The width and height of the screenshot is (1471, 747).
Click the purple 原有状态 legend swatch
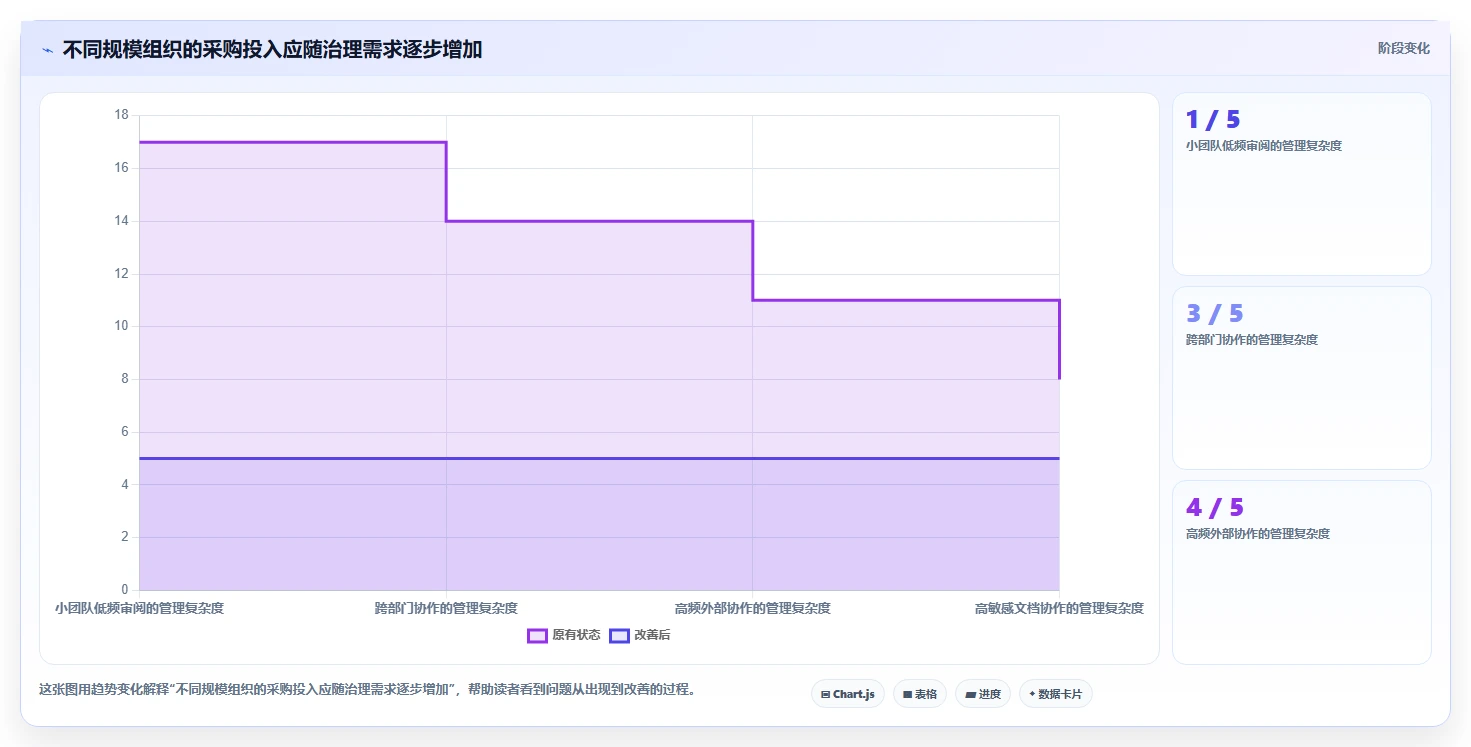point(537,635)
